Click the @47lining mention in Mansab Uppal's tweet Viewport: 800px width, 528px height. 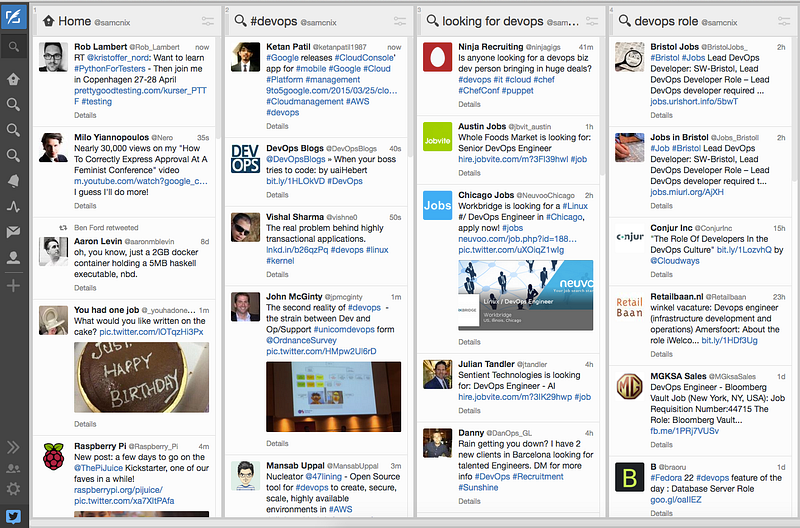pyautogui.click(x=323, y=476)
